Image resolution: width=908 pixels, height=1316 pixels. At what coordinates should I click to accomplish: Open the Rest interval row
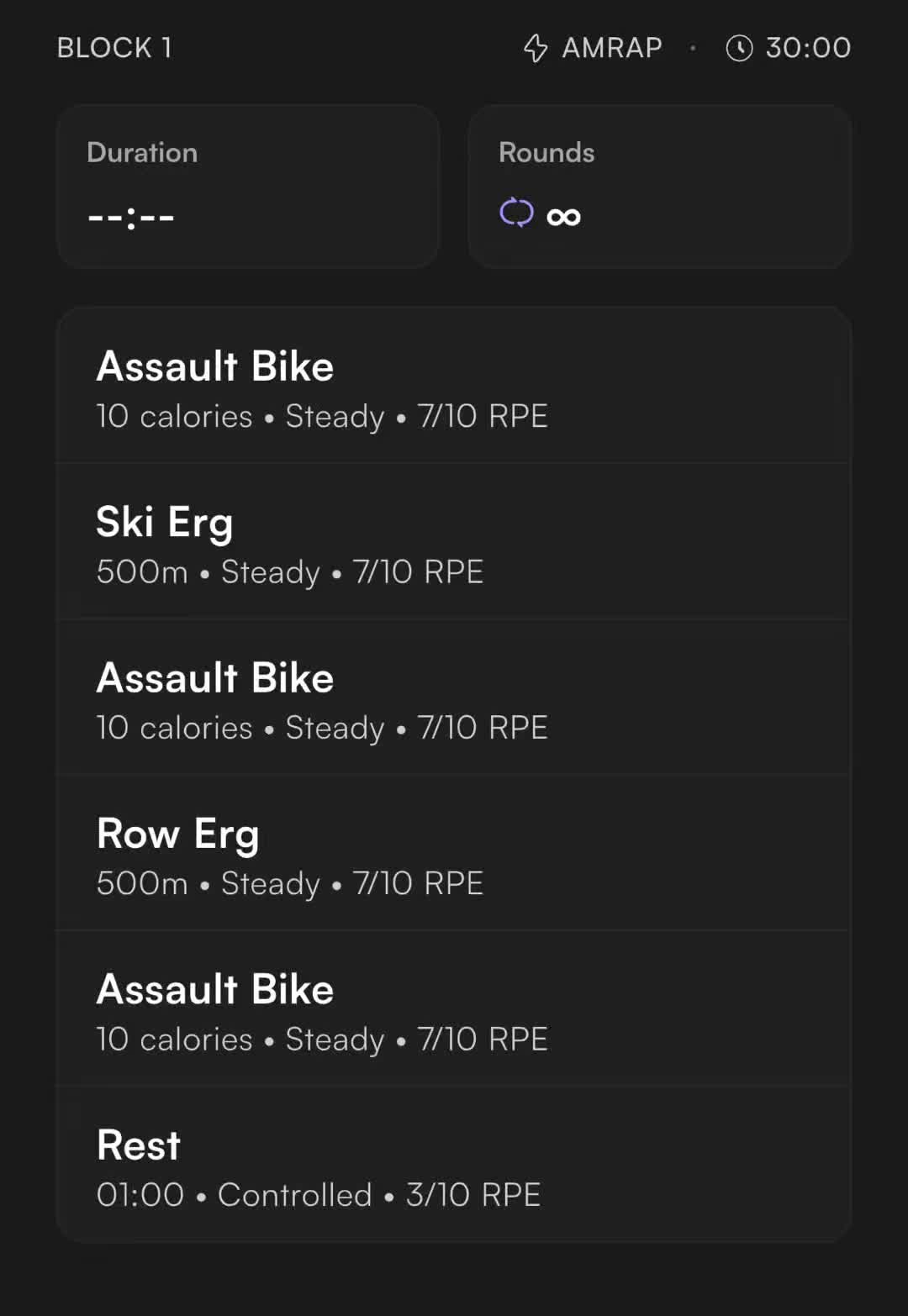pos(454,1164)
